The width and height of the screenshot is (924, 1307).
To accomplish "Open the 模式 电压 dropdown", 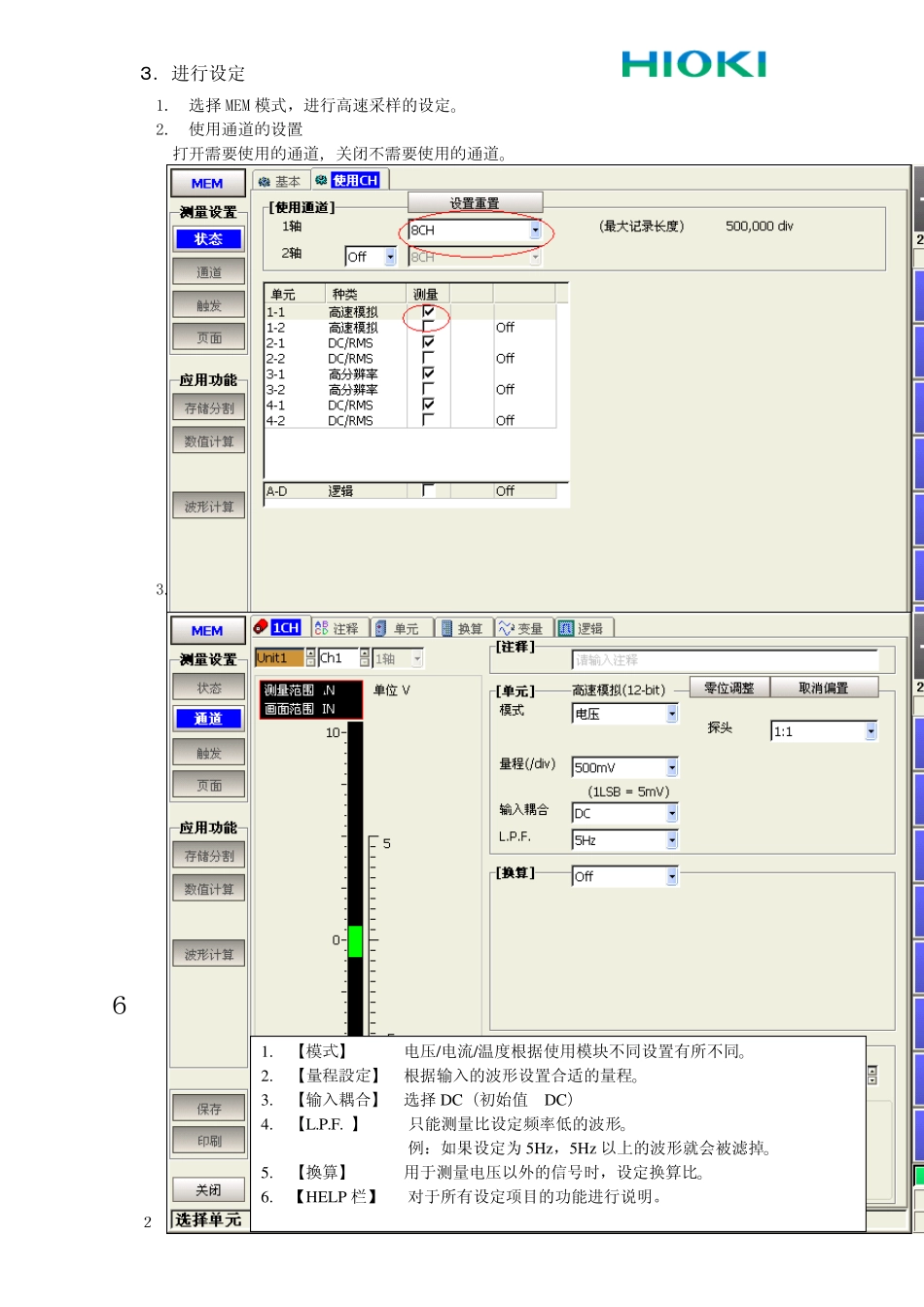I will (672, 714).
